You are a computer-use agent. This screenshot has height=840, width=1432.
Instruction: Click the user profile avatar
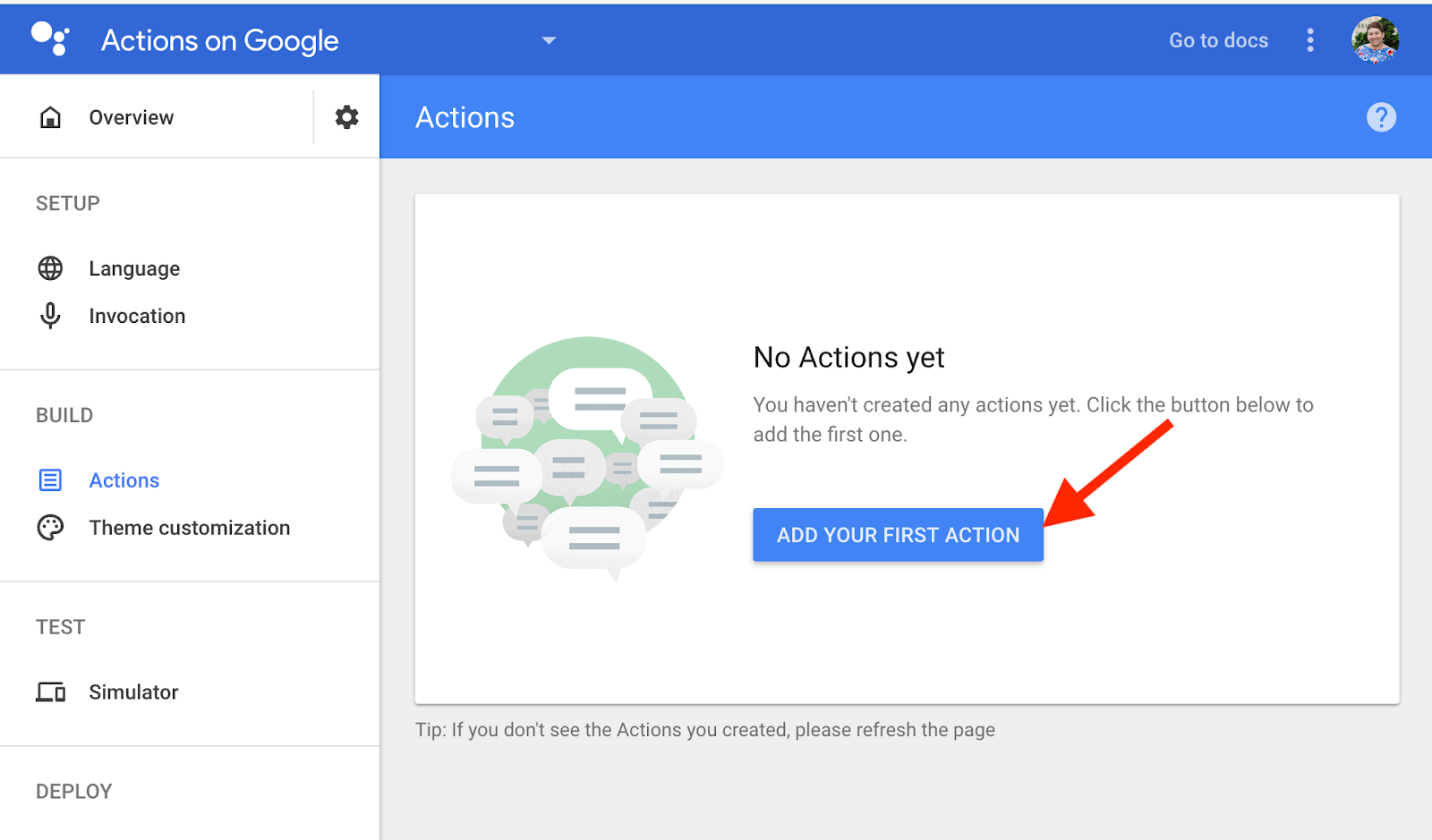1376,40
